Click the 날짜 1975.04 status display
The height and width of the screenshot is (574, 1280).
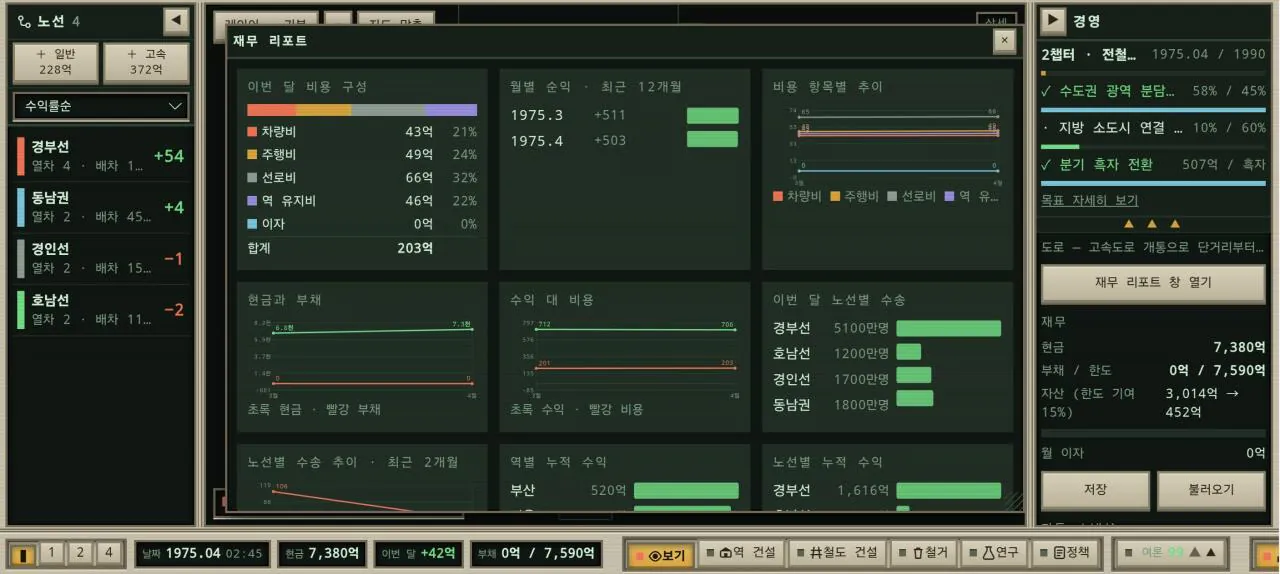pyautogui.click(x=202, y=553)
